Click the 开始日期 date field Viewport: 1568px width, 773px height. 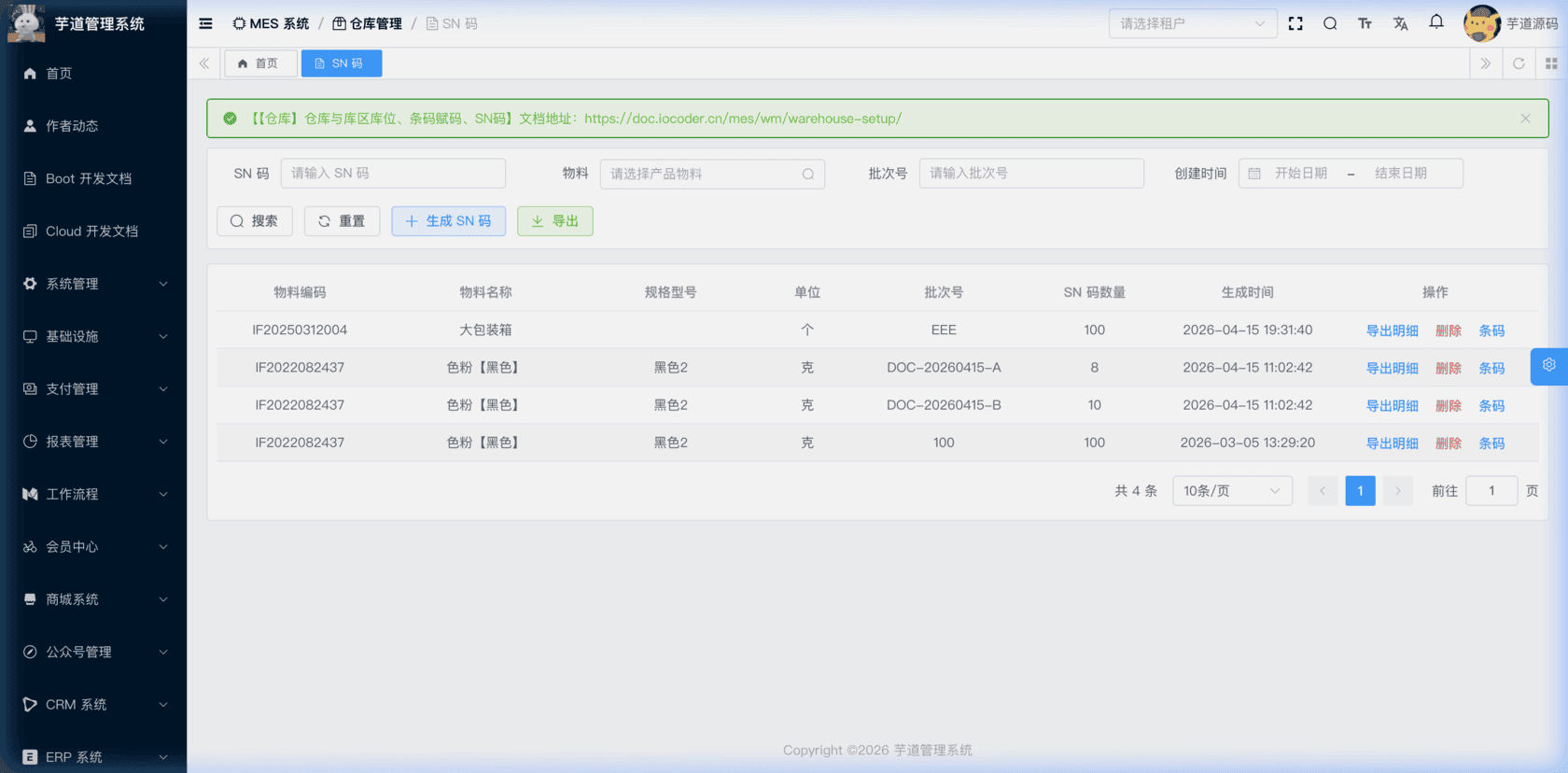pyautogui.click(x=1301, y=174)
